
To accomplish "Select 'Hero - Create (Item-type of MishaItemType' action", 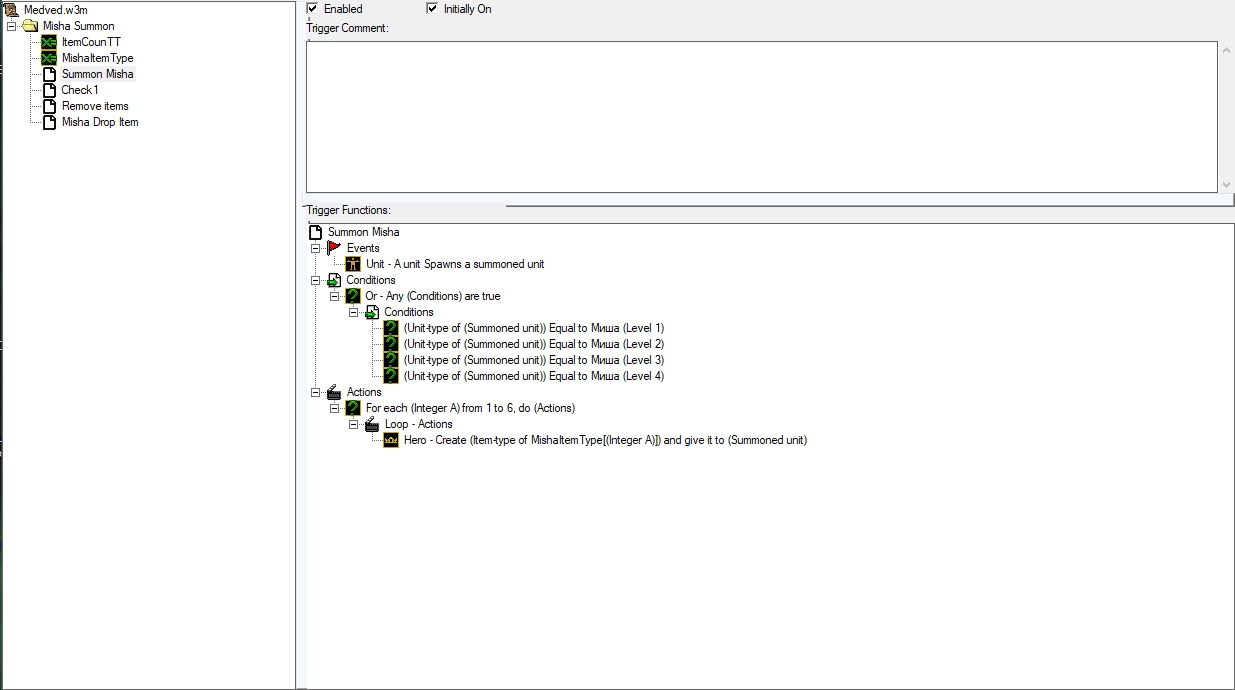I will click(605, 440).
